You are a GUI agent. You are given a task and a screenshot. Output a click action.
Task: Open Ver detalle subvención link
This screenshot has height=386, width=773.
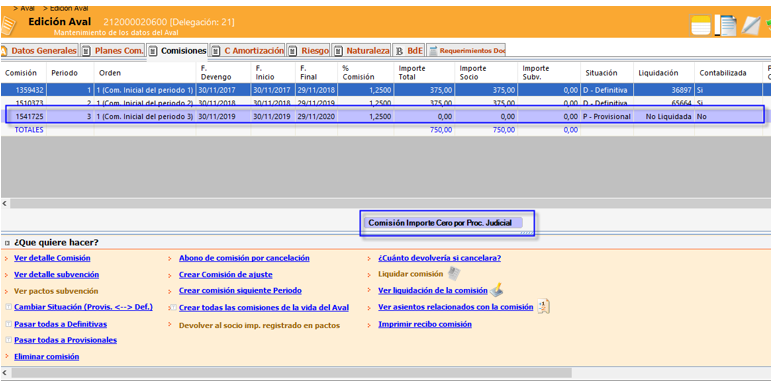pos(57,275)
